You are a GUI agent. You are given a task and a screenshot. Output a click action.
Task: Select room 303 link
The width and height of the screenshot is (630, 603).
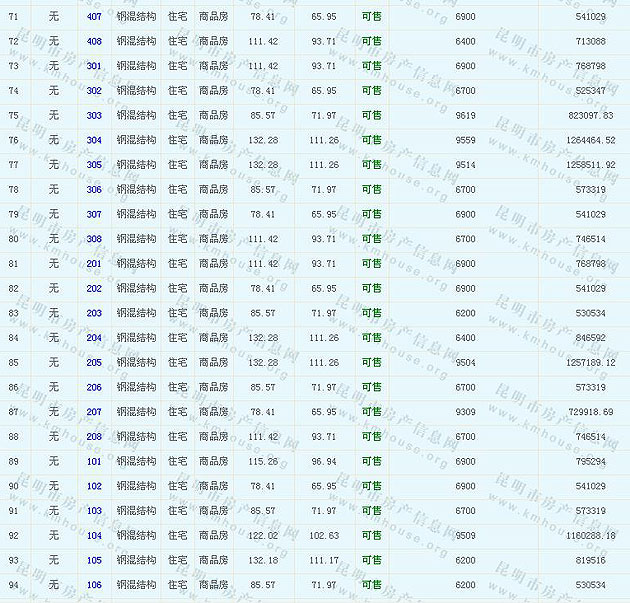94,116
